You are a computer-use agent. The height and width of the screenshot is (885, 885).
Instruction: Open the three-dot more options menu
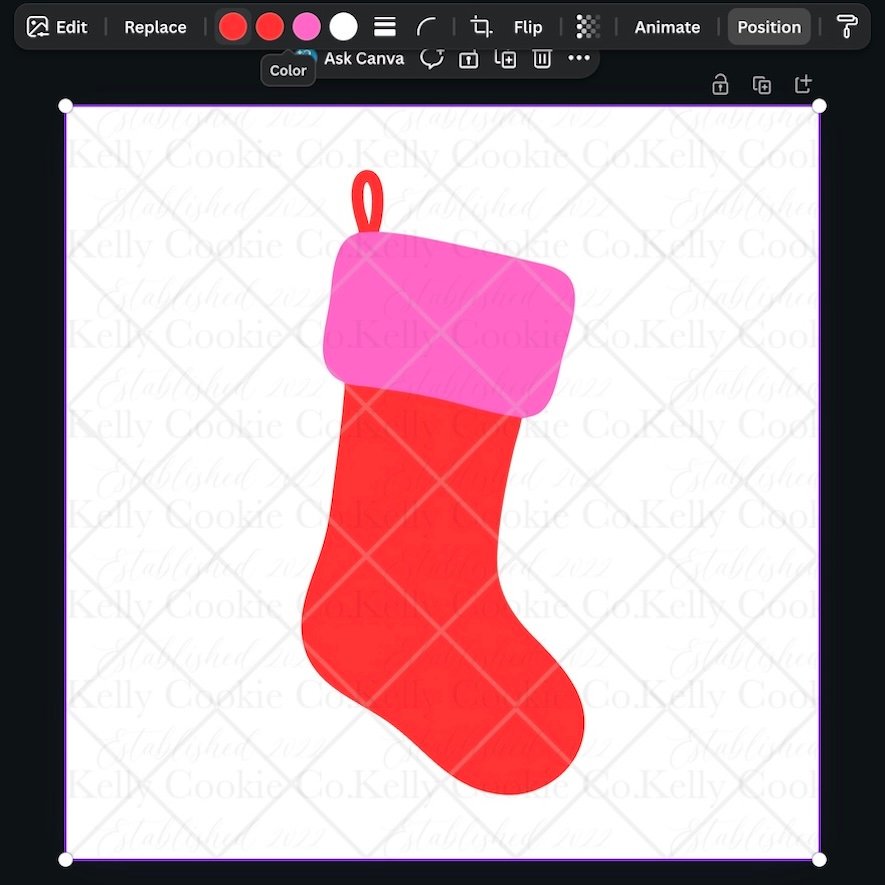click(x=579, y=59)
